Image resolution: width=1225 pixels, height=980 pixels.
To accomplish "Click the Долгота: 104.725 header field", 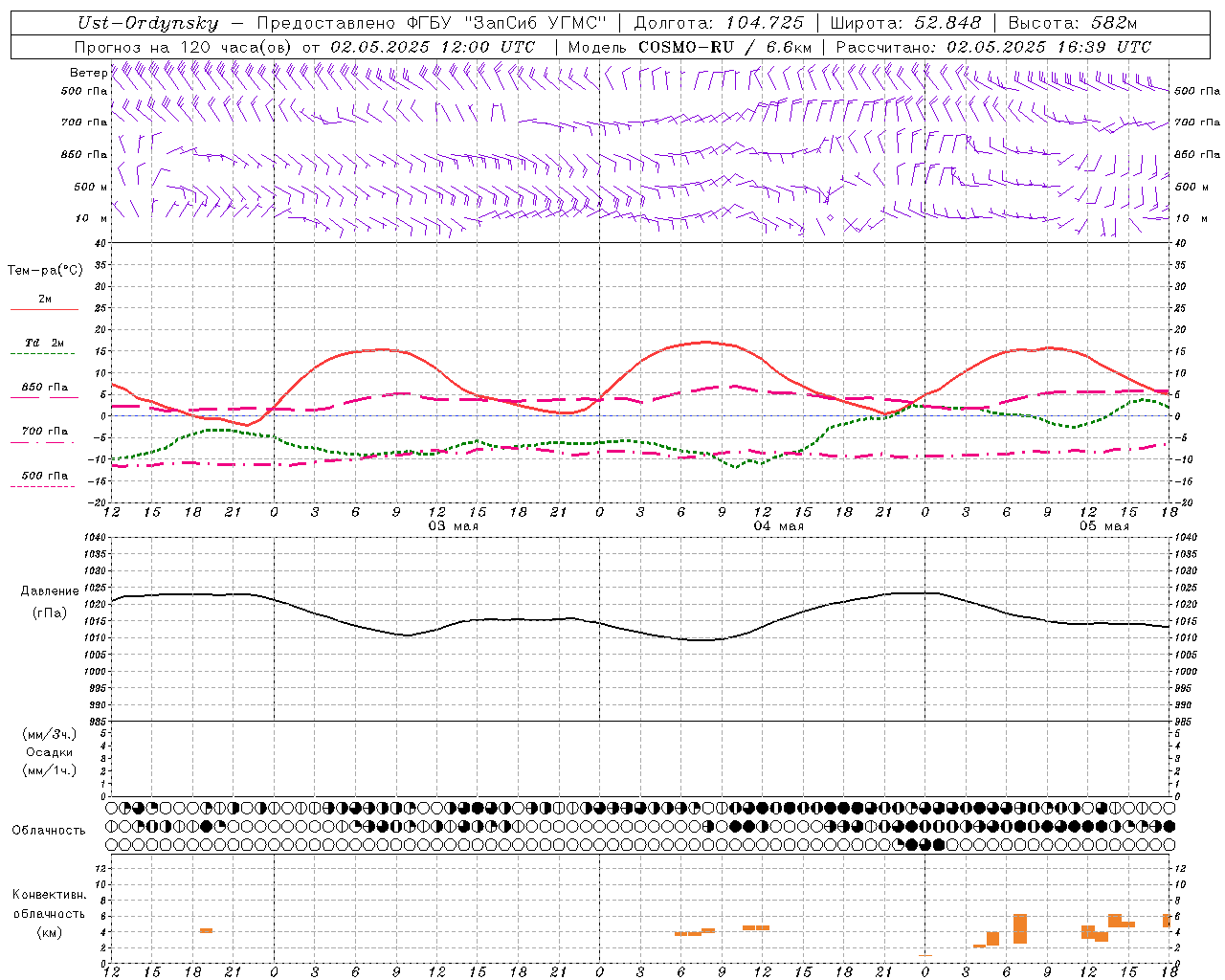I will coord(719,24).
